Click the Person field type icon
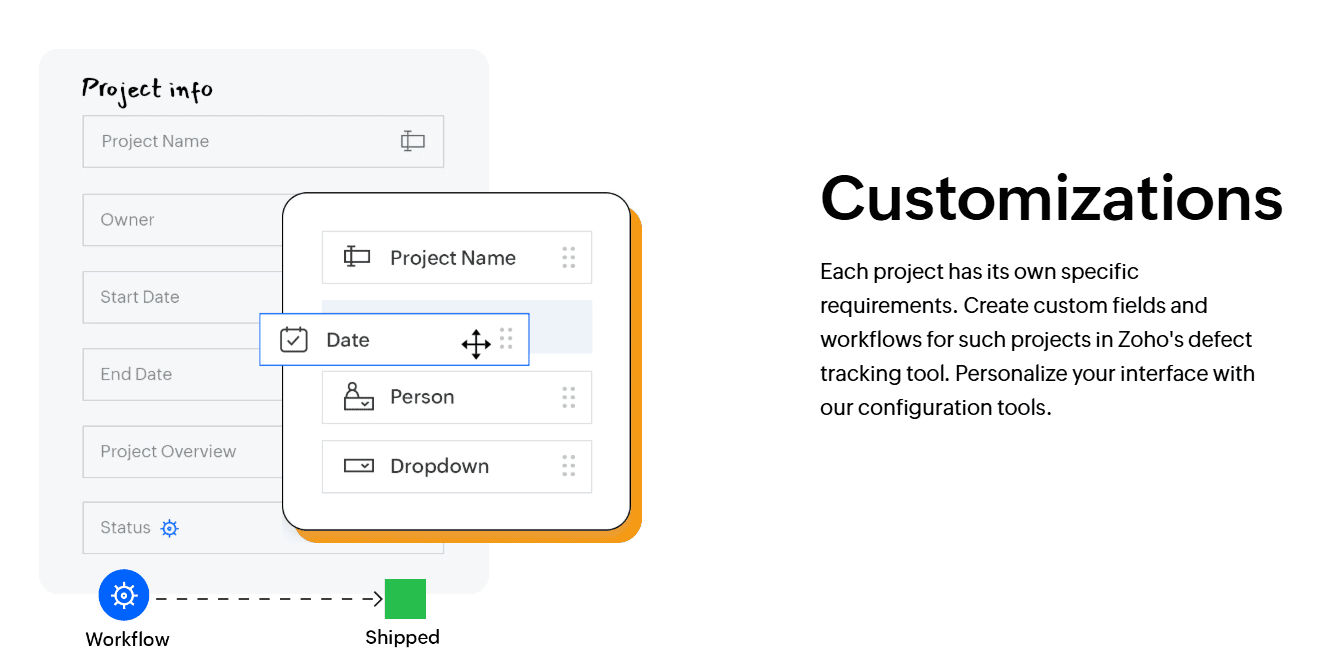This screenshot has height=661, width=1320. [358, 397]
